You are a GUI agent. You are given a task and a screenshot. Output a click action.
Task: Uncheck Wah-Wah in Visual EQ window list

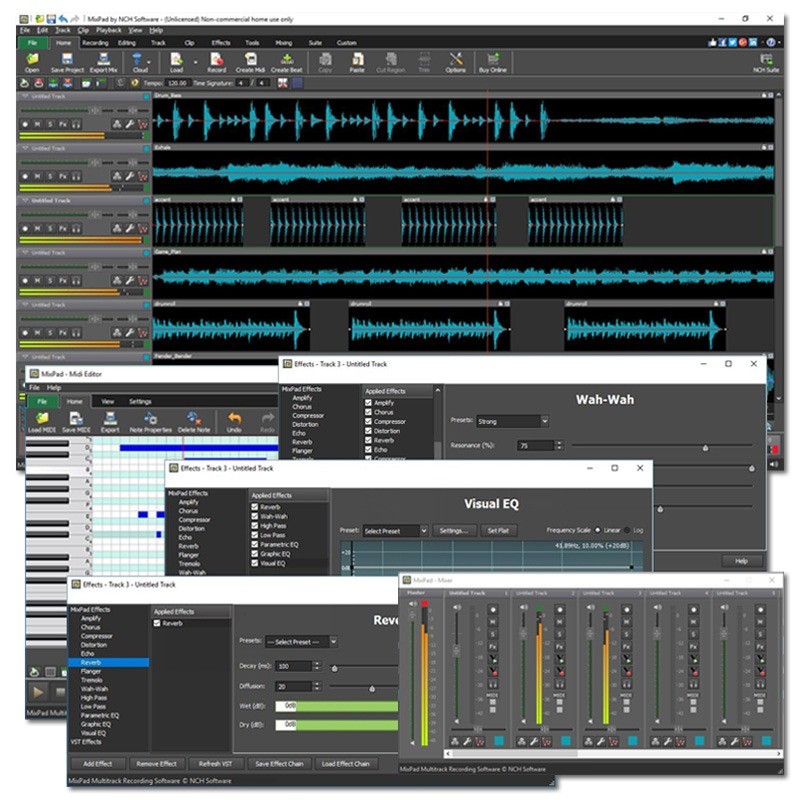(254, 516)
